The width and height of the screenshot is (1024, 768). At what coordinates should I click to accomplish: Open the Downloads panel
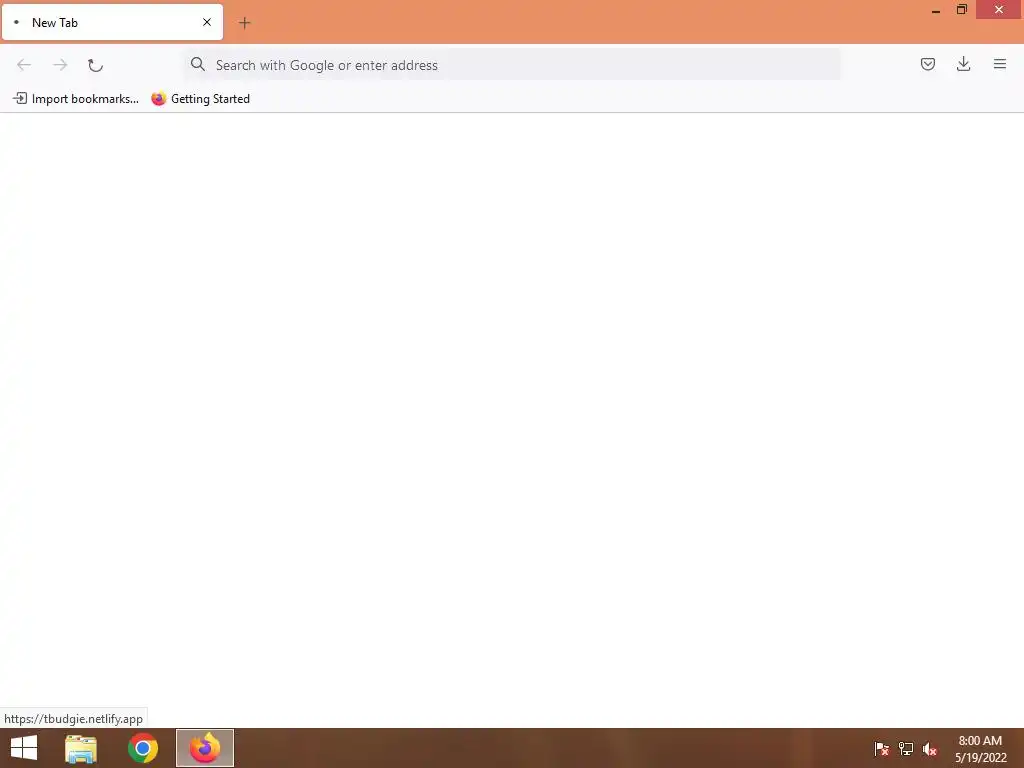tap(963, 64)
